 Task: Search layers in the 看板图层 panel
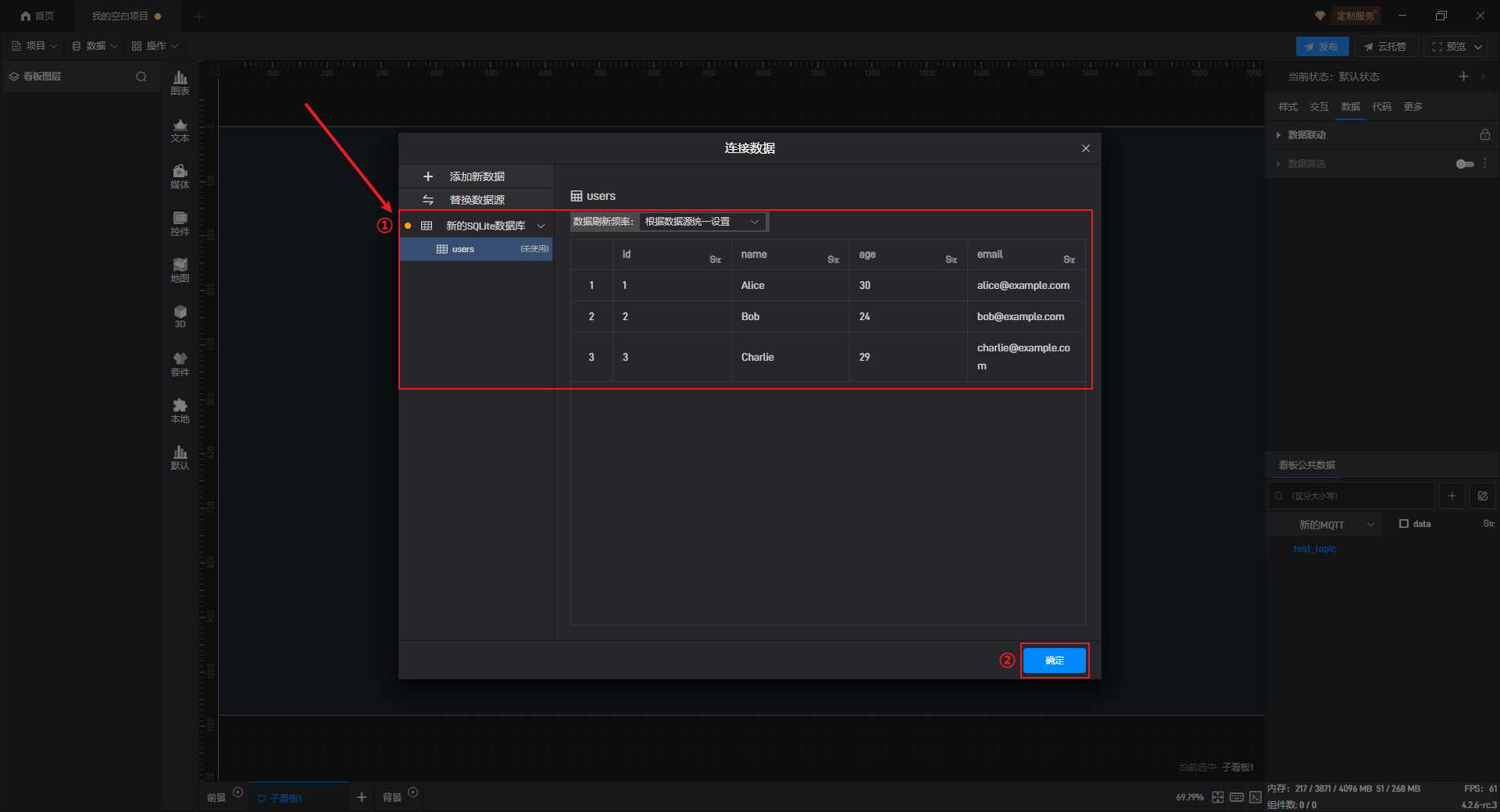pos(141,77)
